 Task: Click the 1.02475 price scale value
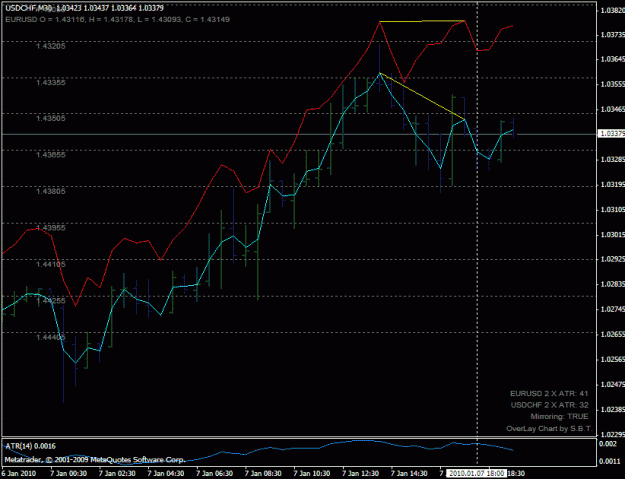point(613,385)
